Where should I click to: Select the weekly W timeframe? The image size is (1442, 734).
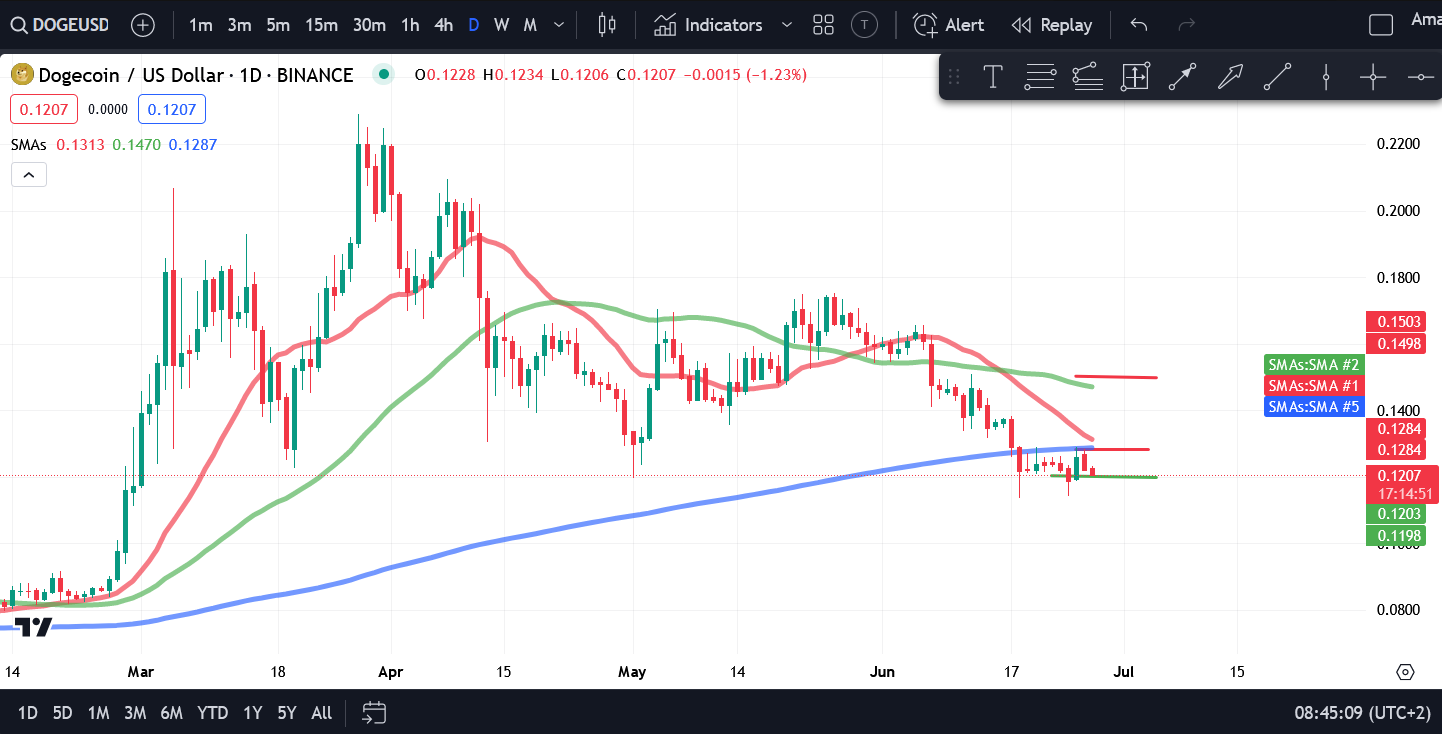click(501, 25)
